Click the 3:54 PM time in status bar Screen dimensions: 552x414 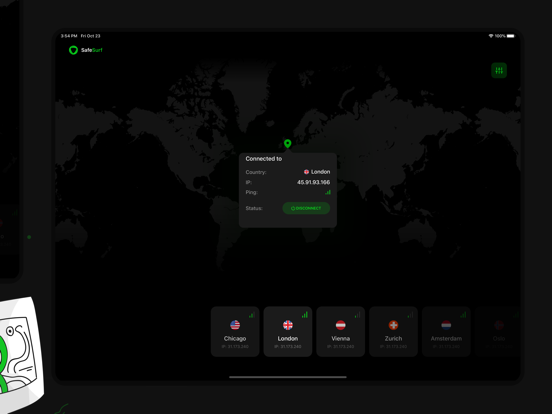click(69, 36)
